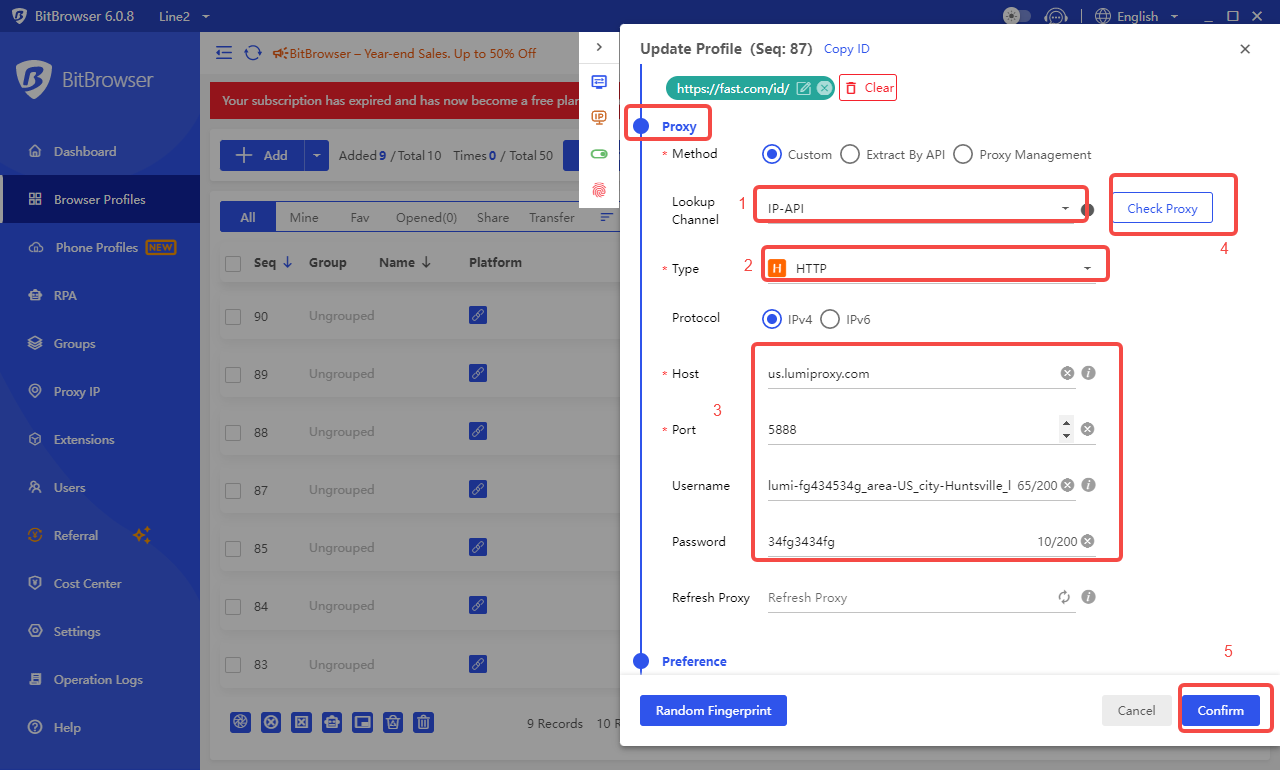Tick the checkbox for profile 90
The image size is (1280, 770).
[x=233, y=316]
